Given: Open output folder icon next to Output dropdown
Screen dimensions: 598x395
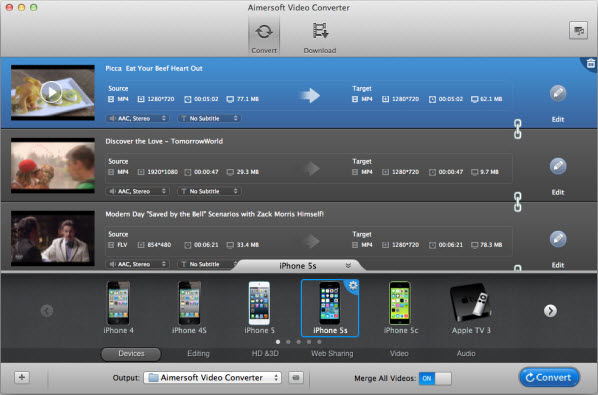Looking at the screenshot, I should click(296, 378).
